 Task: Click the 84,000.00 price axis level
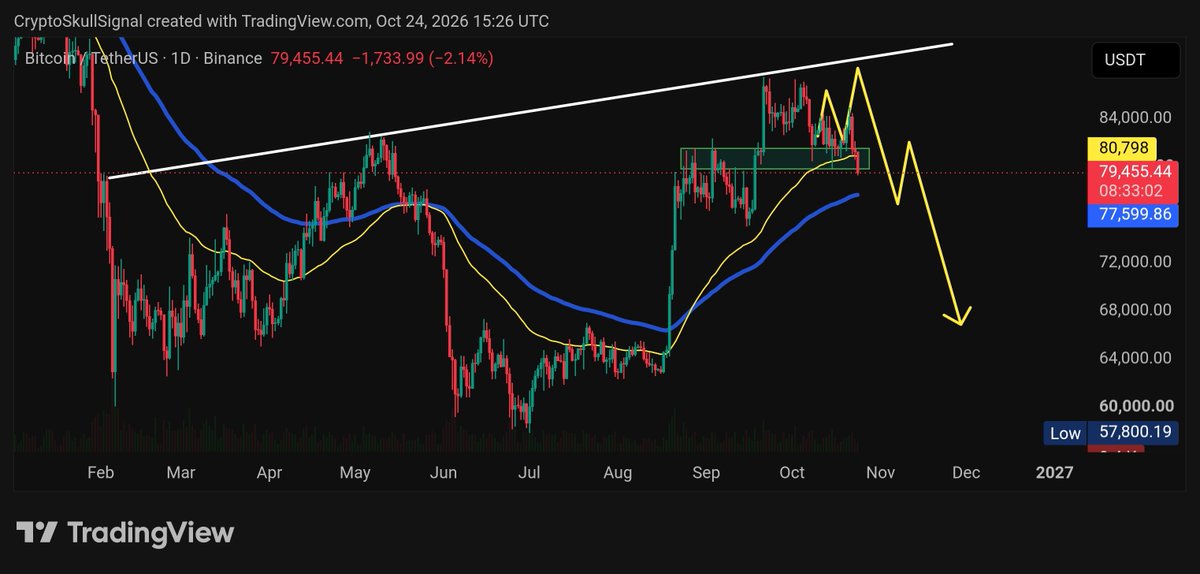[x=1136, y=117]
